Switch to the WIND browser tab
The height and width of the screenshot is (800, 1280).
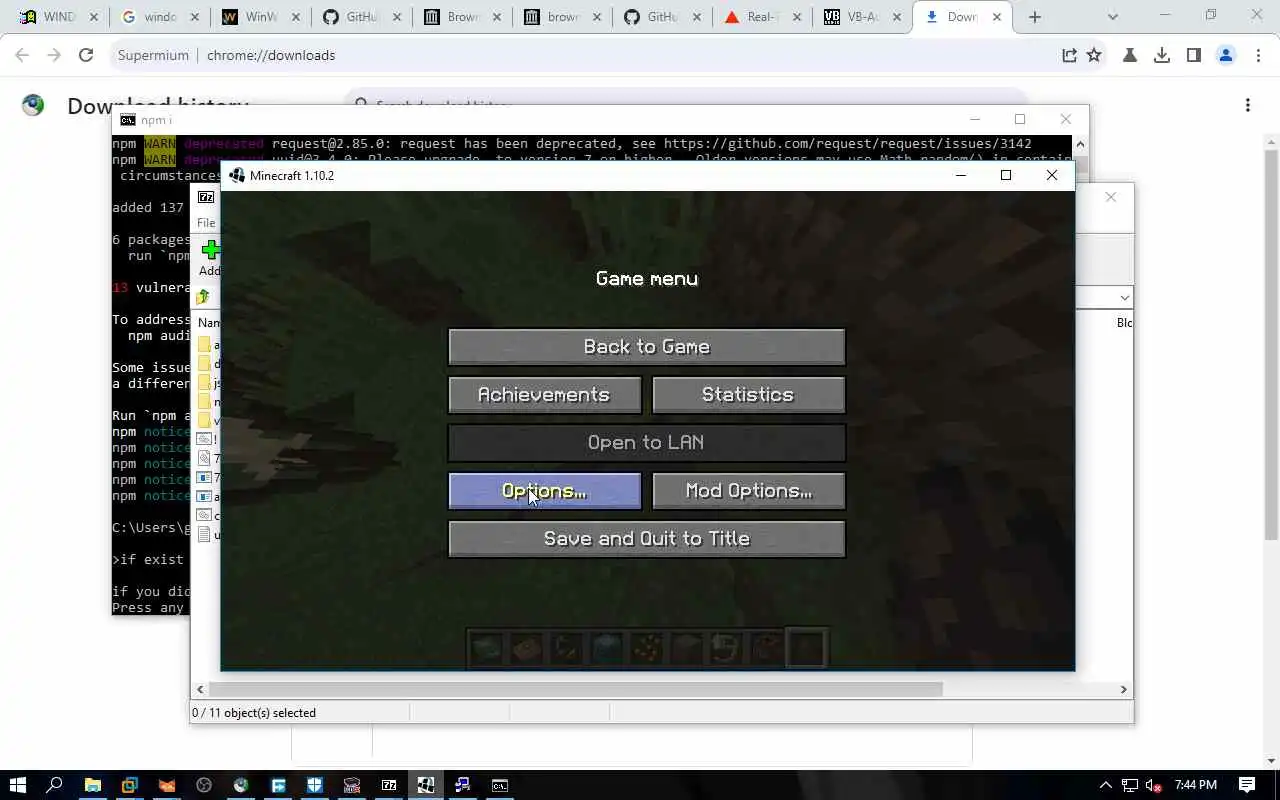pyautogui.click(x=58, y=17)
